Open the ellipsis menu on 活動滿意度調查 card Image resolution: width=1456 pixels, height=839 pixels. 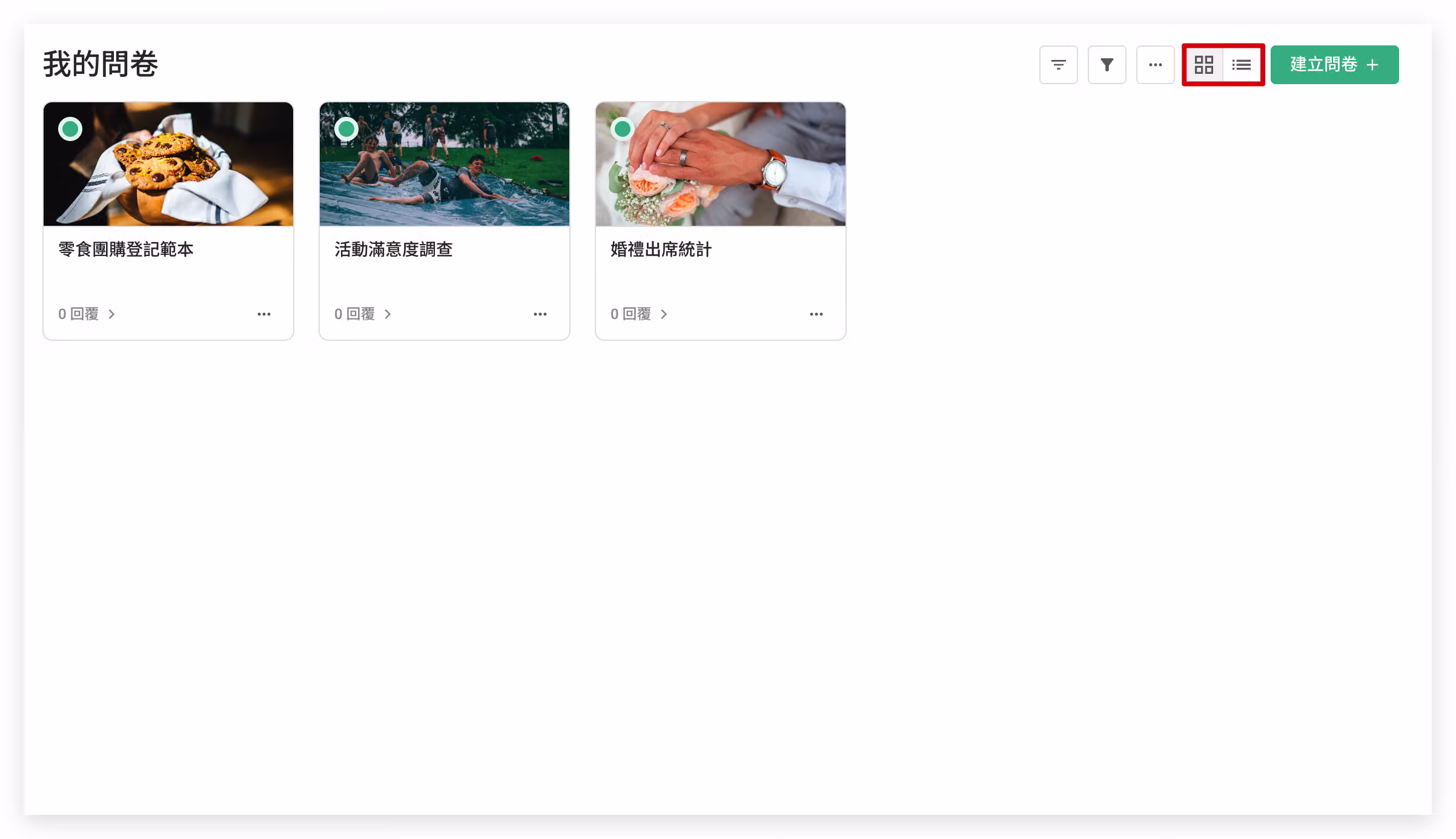coord(540,314)
